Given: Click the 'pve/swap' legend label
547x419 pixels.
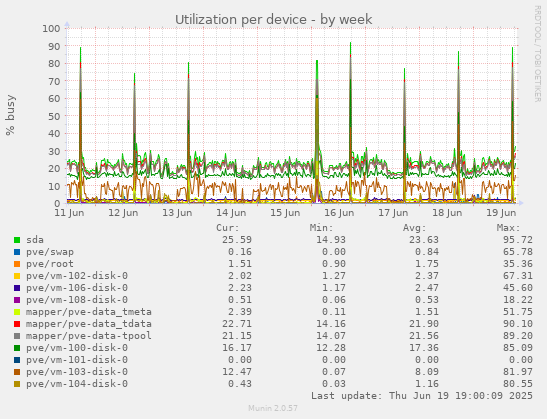Looking at the screenshot, I should pos(50,252).
